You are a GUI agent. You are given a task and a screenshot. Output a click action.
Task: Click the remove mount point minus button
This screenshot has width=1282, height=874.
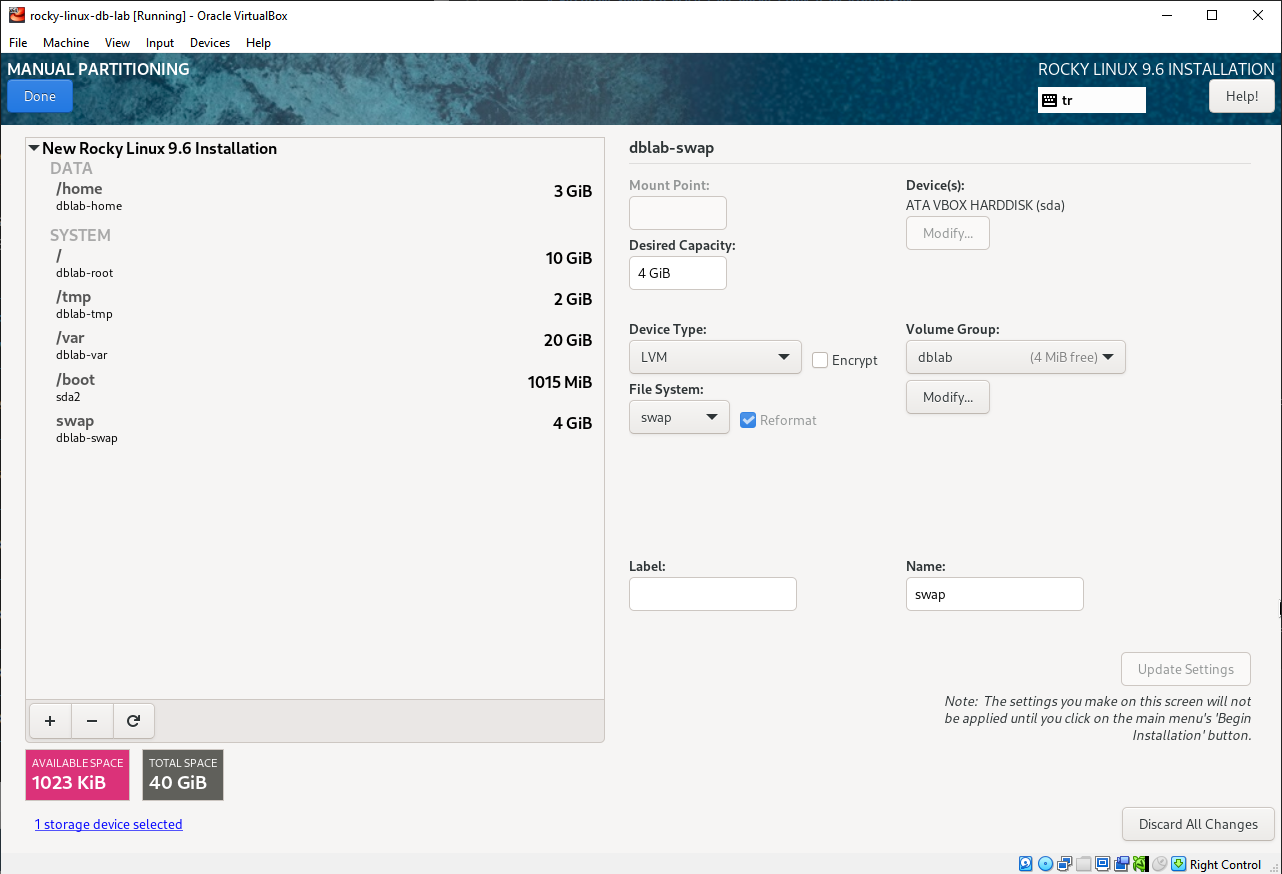(92, 720)
